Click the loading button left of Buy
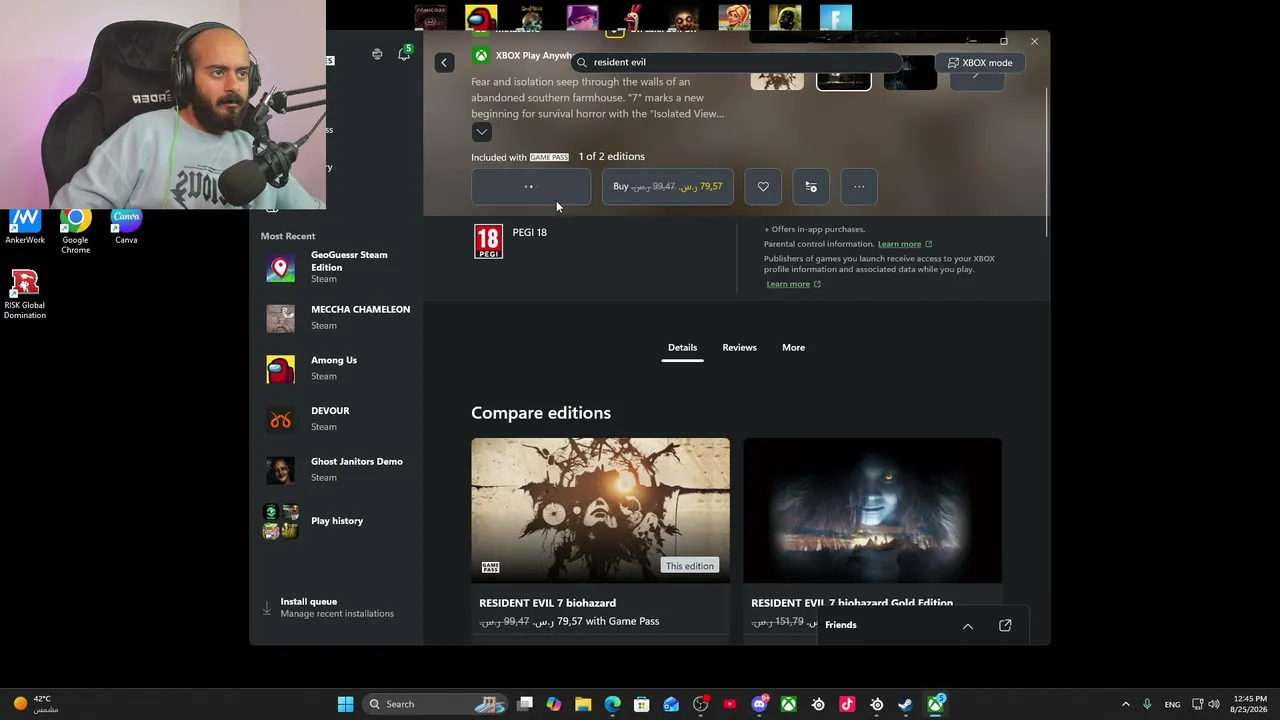Viewport: 1280px width, 720px height. pos(531,186)
